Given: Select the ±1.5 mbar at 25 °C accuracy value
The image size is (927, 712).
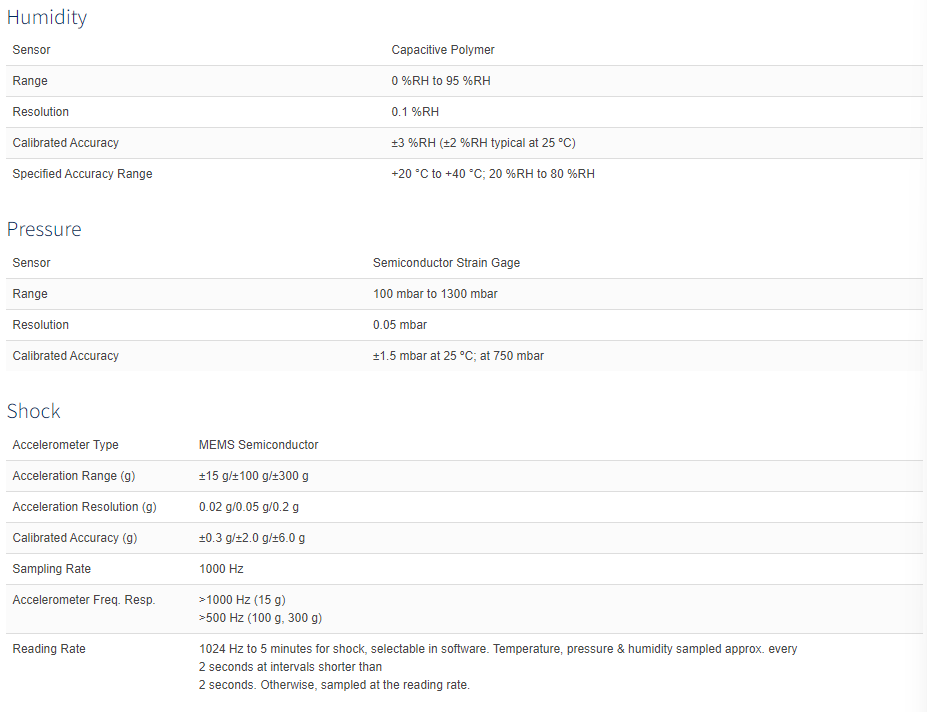Looking at the screenshot, I should (x=458, y=356).
